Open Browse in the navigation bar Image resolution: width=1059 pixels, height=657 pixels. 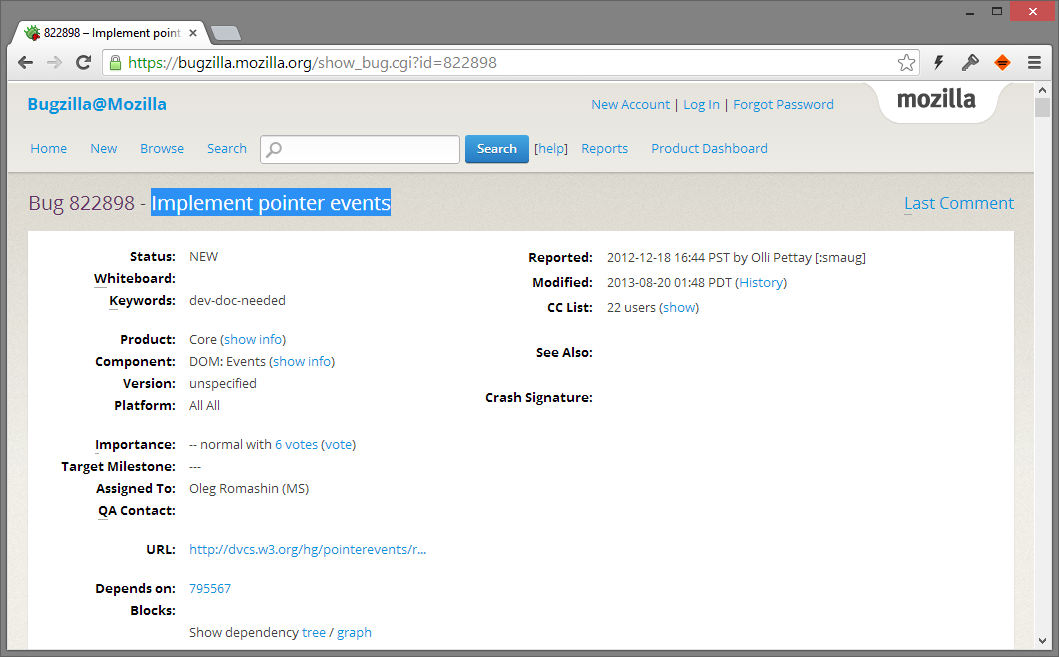pos(162,149)
